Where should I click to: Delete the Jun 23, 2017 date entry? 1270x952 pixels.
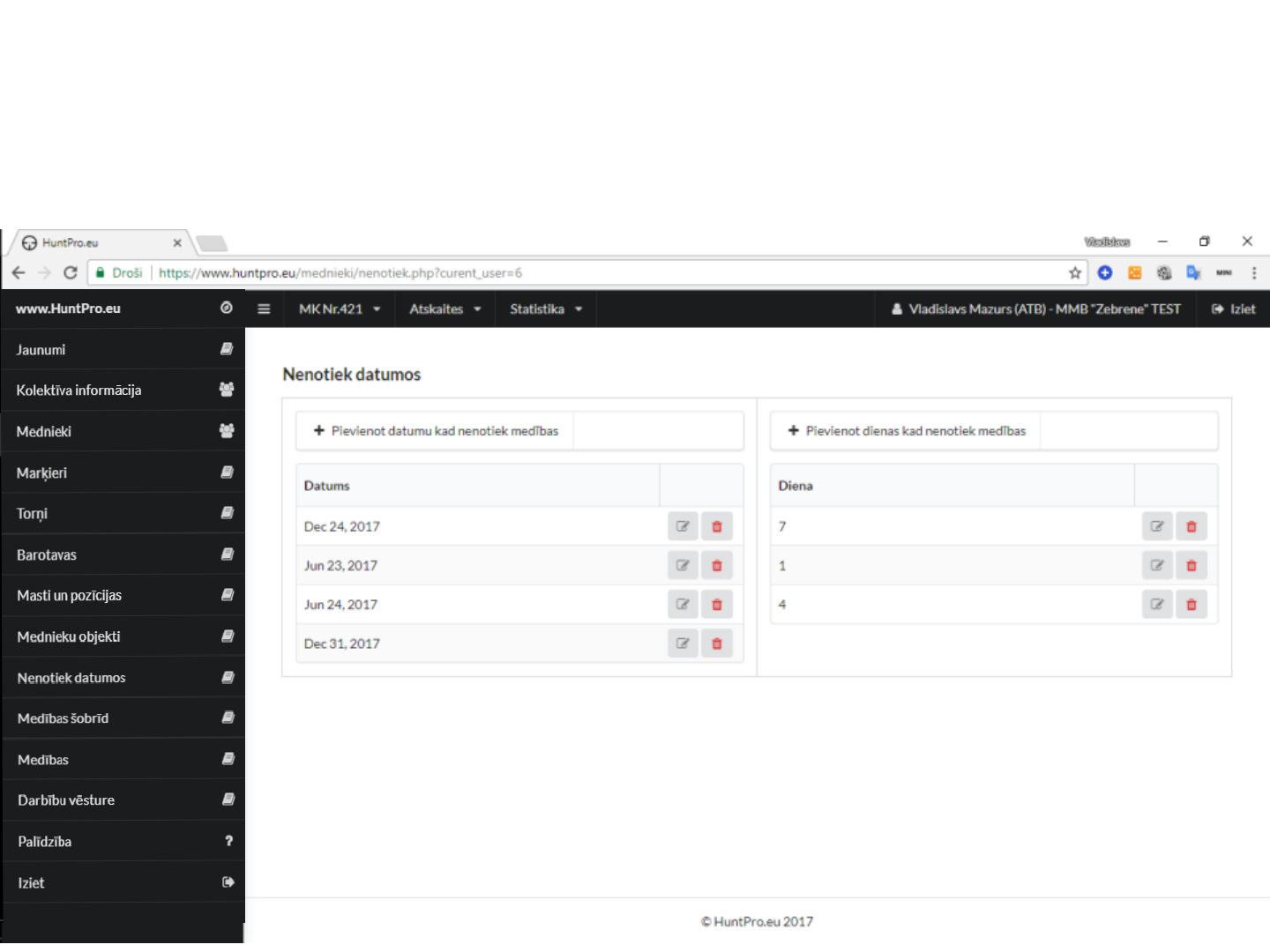717,565
